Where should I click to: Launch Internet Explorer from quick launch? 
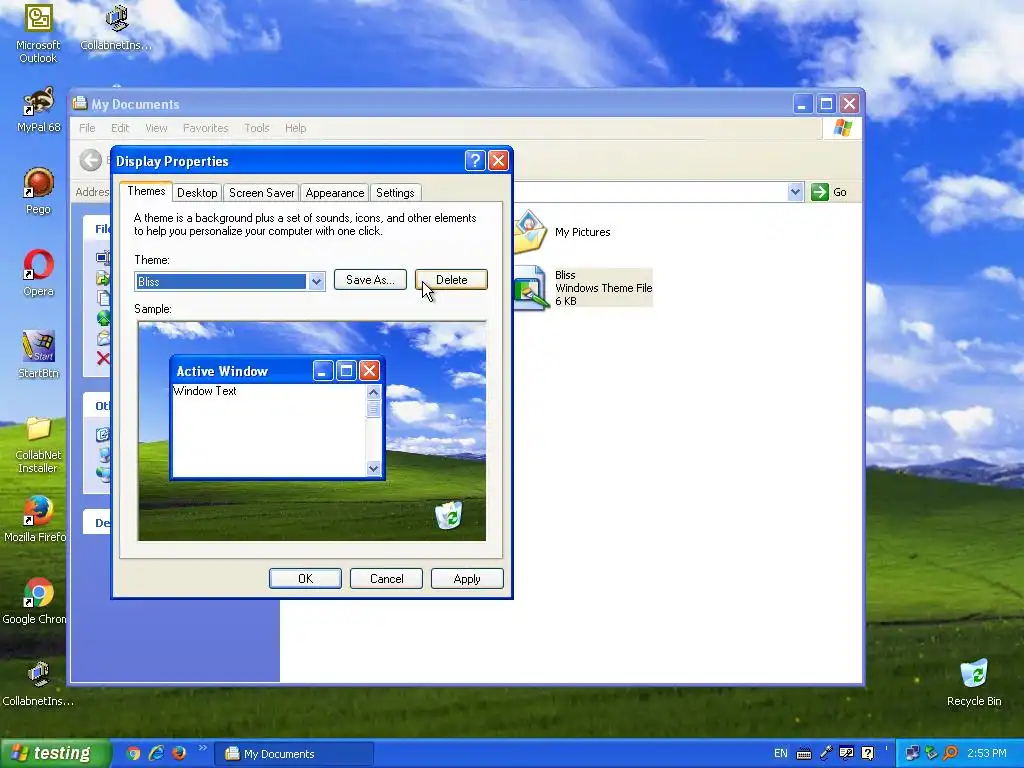[x=156, y=753]
